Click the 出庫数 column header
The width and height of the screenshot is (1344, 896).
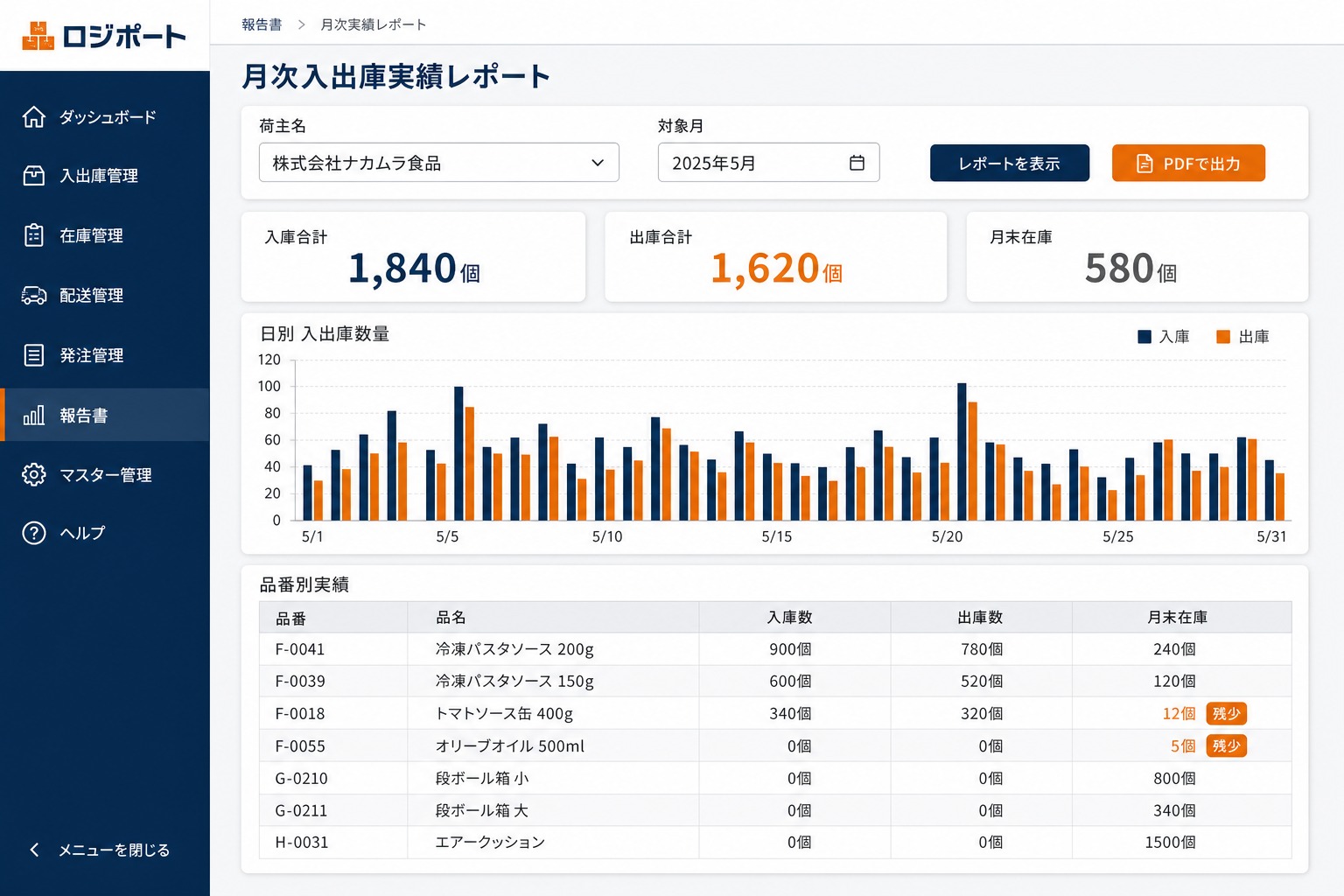point(981,618)
